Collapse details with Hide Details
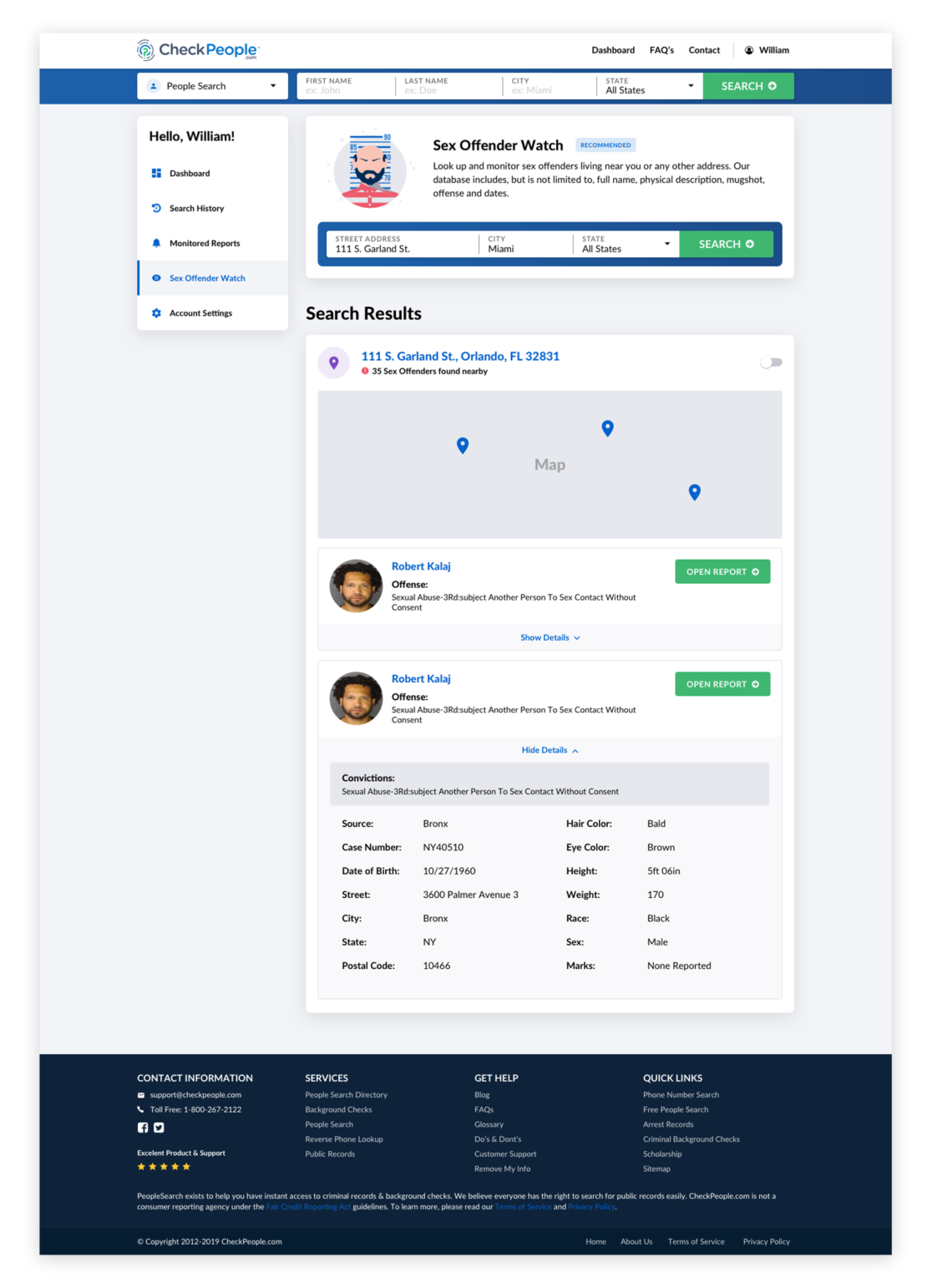 click(x=550, y=750)
